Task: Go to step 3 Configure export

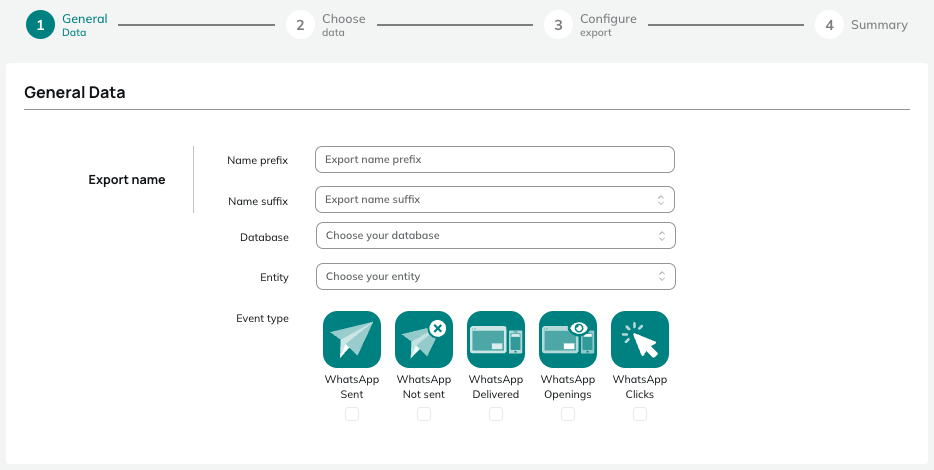Action: 590,25
